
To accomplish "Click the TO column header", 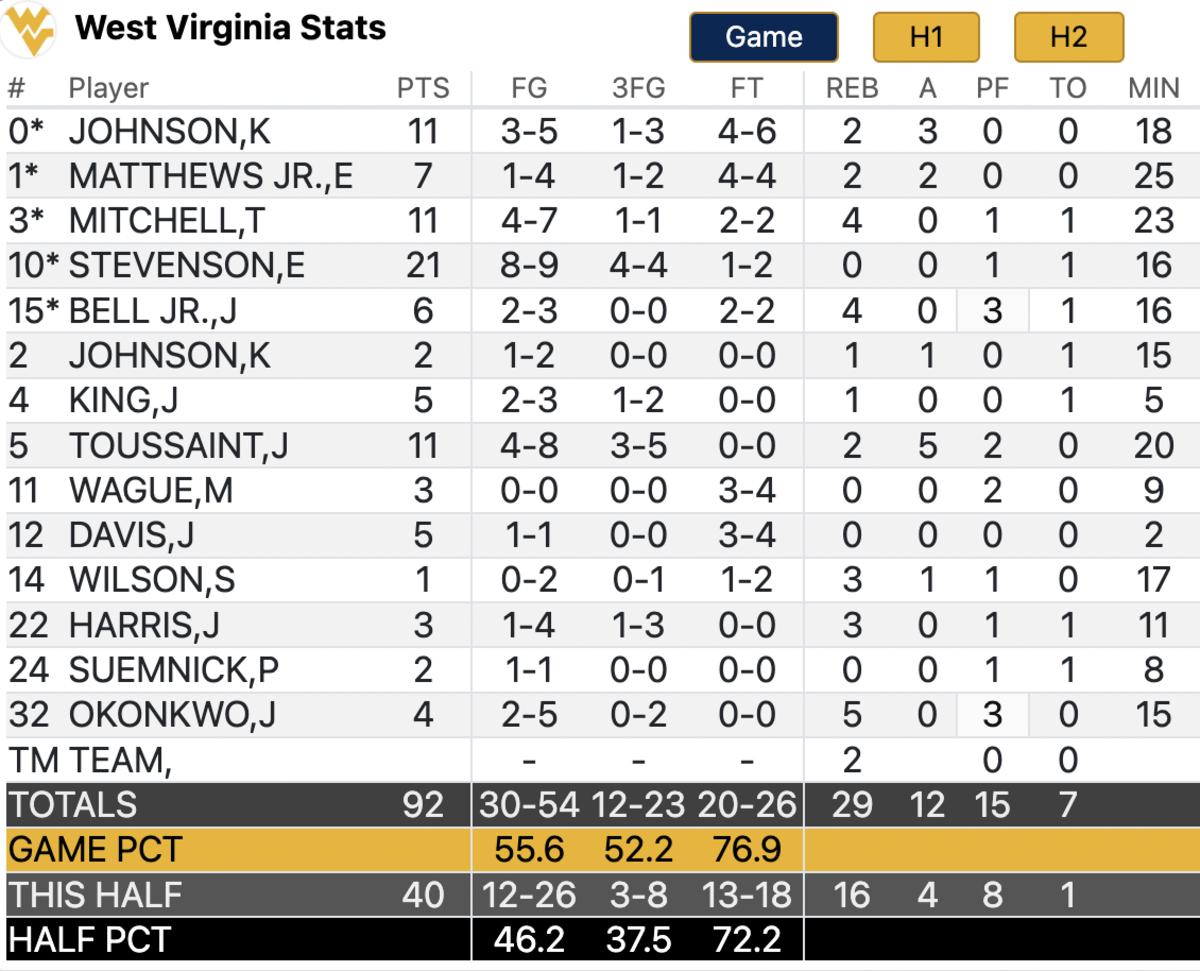I will click(x=1067, y=88).
